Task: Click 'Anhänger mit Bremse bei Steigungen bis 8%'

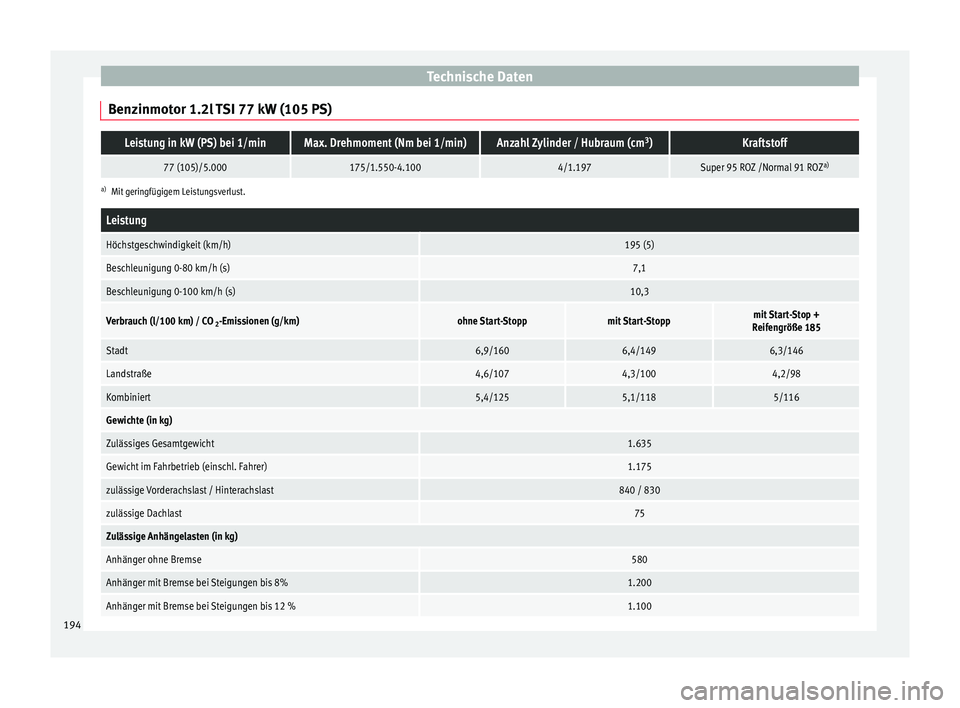Action: [x=197, y=582]
